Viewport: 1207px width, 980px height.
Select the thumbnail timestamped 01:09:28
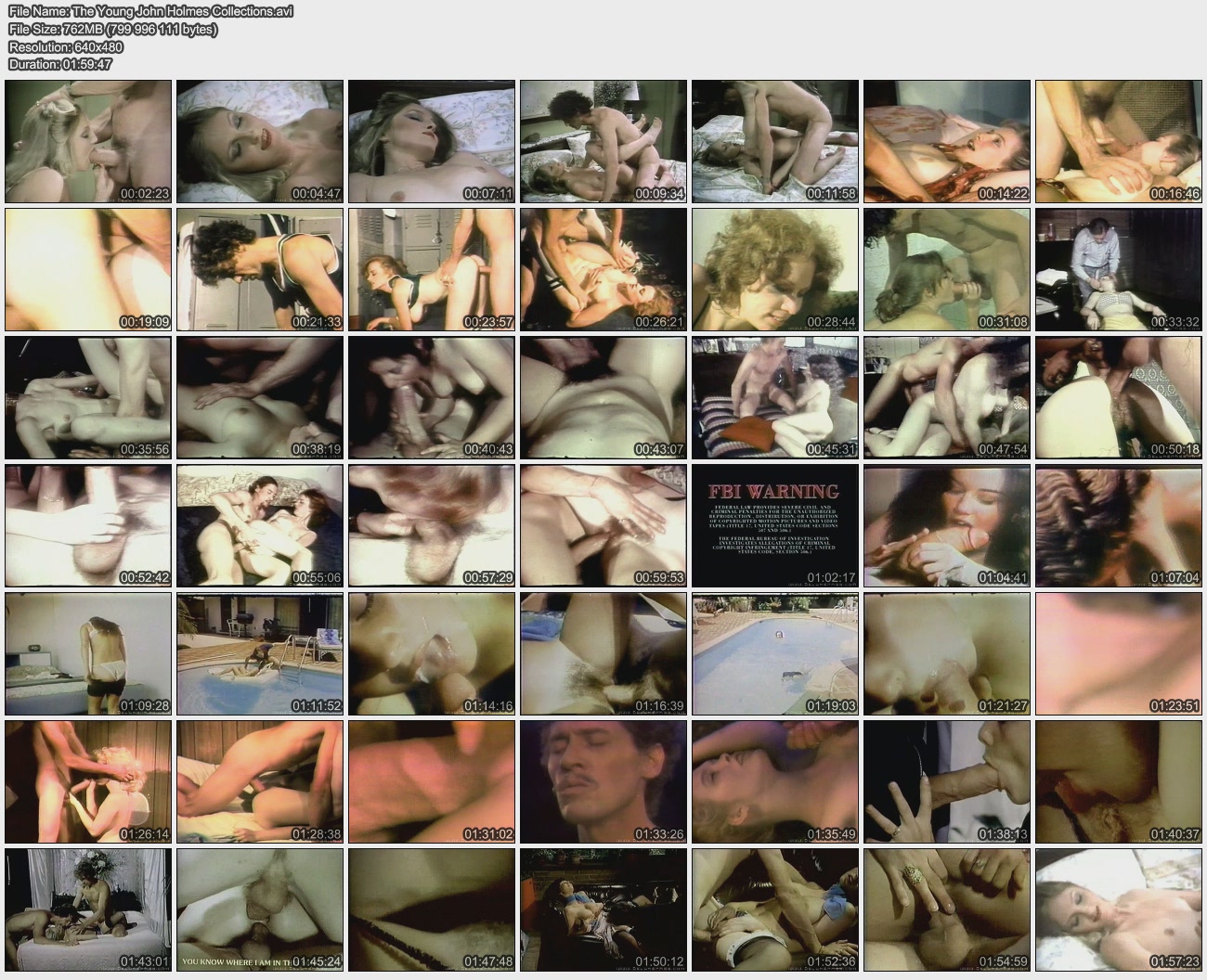pos(88,653)
